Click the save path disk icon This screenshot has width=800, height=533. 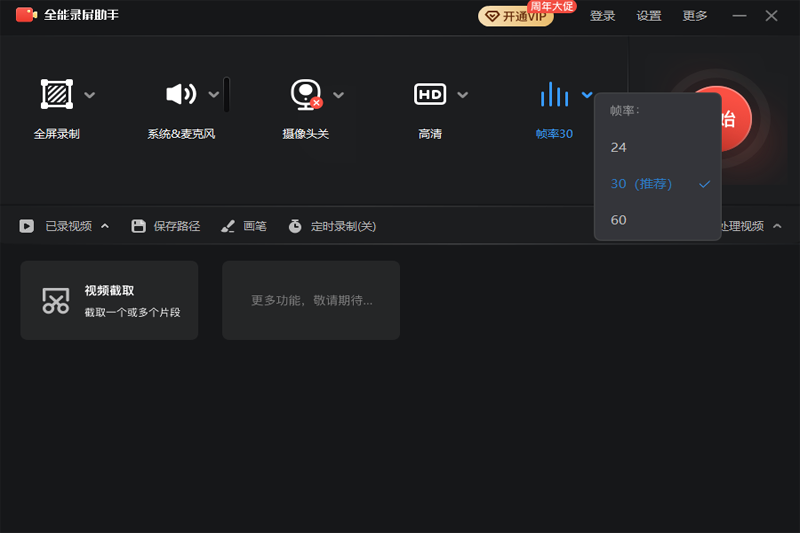click(x=139, y=226)
